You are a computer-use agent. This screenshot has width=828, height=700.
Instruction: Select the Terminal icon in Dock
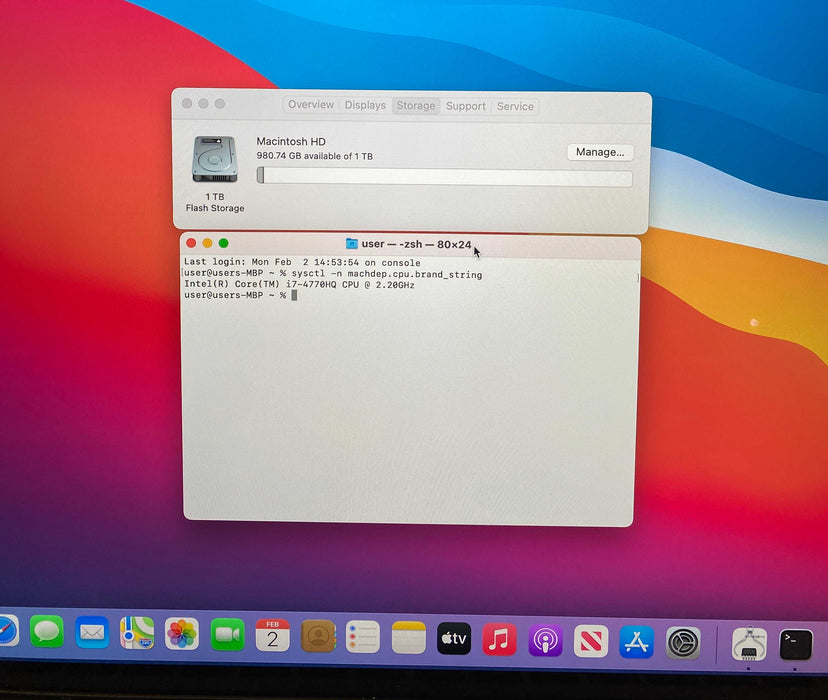(796, 645)
